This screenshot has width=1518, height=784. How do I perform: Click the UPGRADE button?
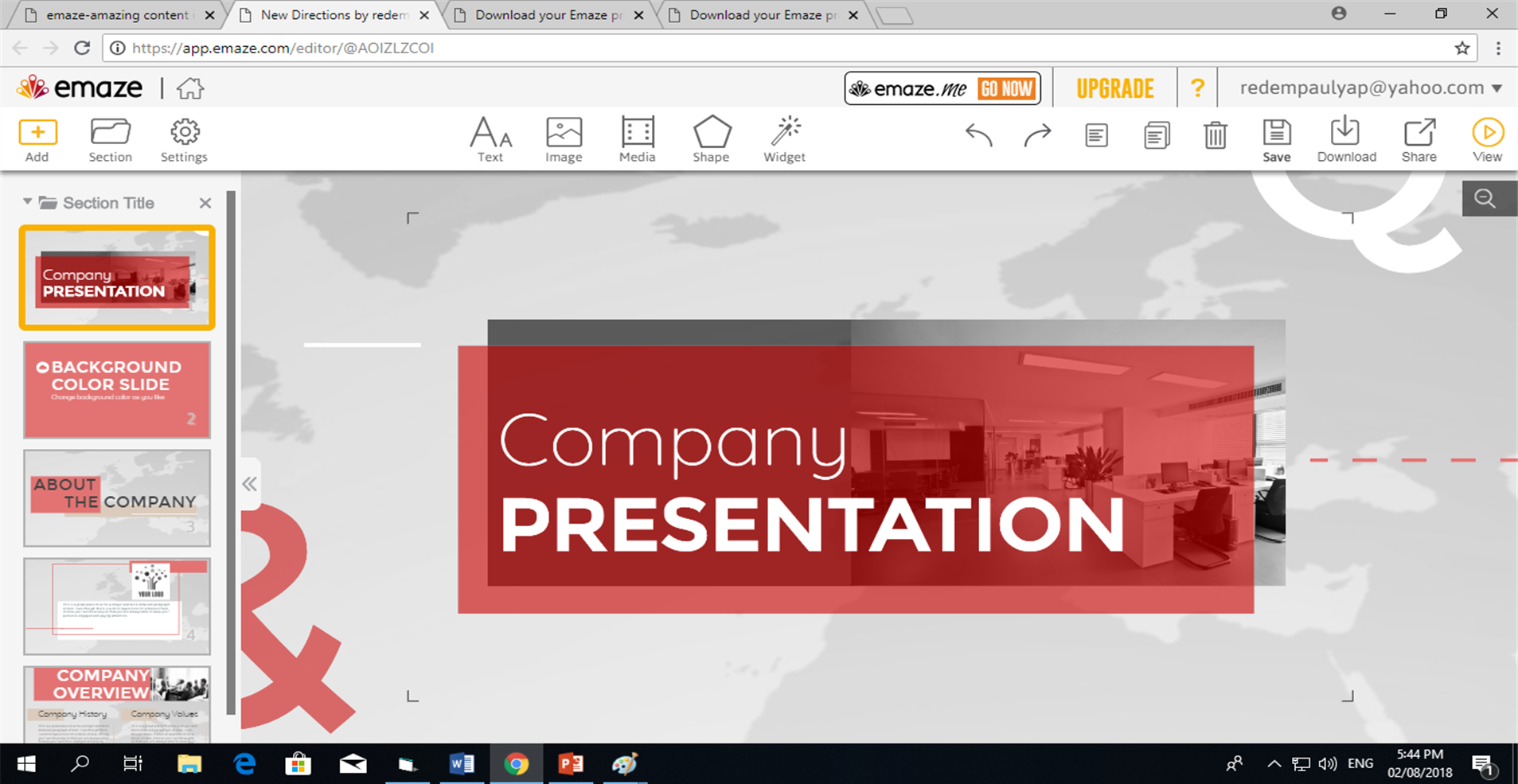click(1115, 88)
